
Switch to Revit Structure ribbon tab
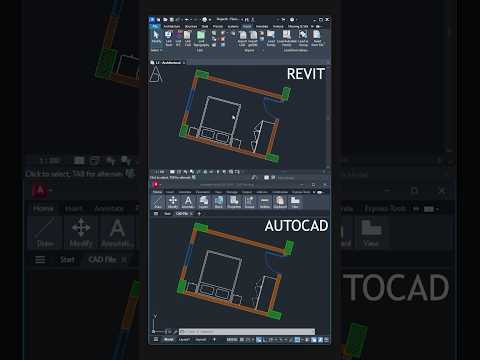[x=191, y=26]
